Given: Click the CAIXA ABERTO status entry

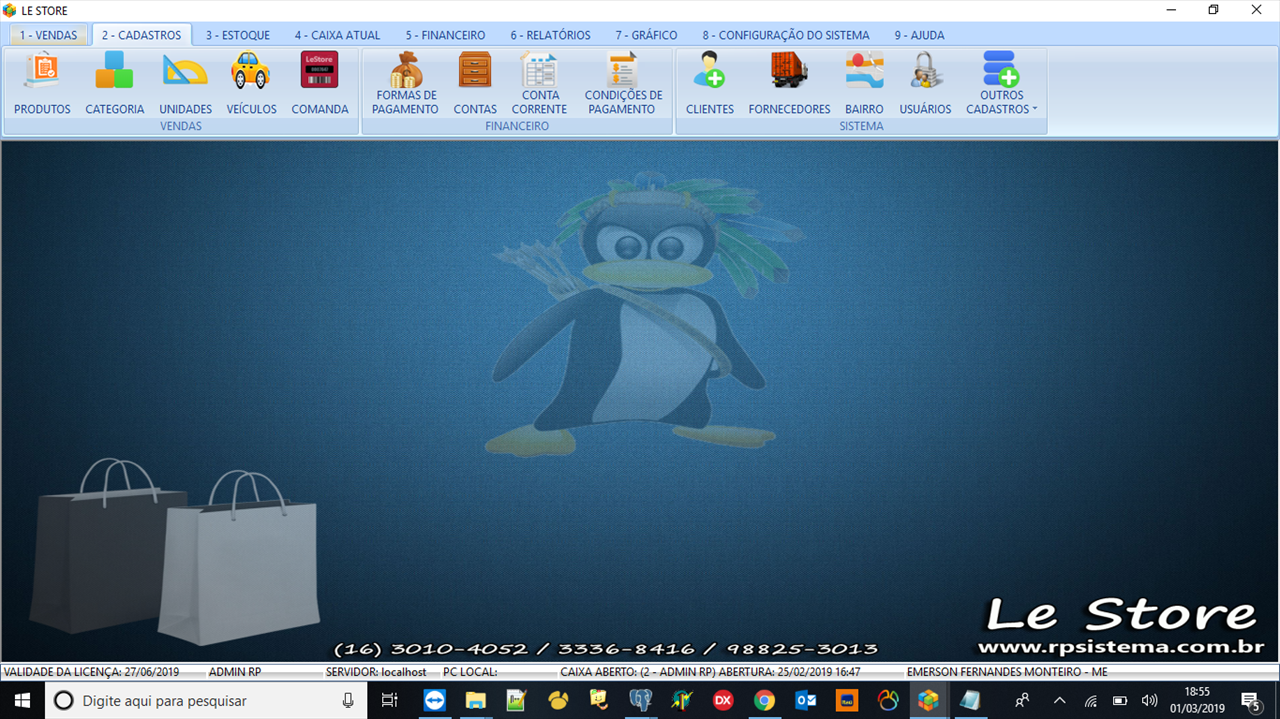Looking at the screenshot, I should [710, 672].
